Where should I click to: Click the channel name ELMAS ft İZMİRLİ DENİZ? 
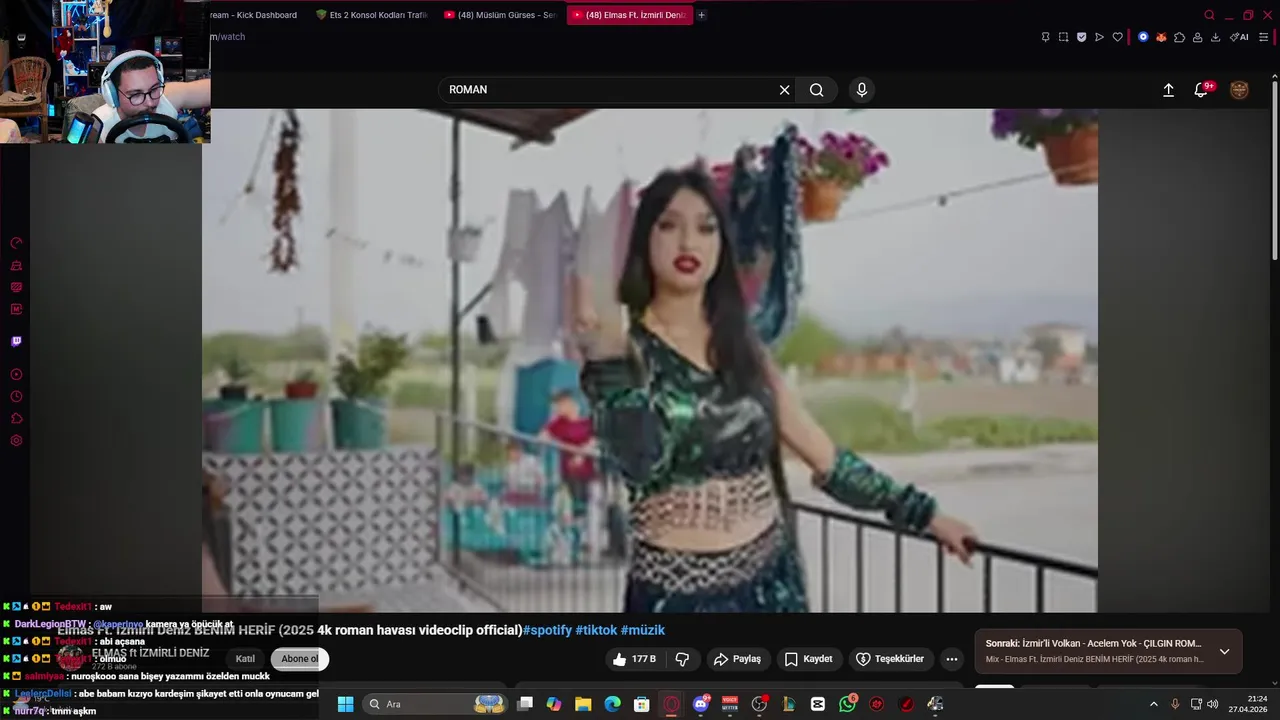tap(150, 653)
